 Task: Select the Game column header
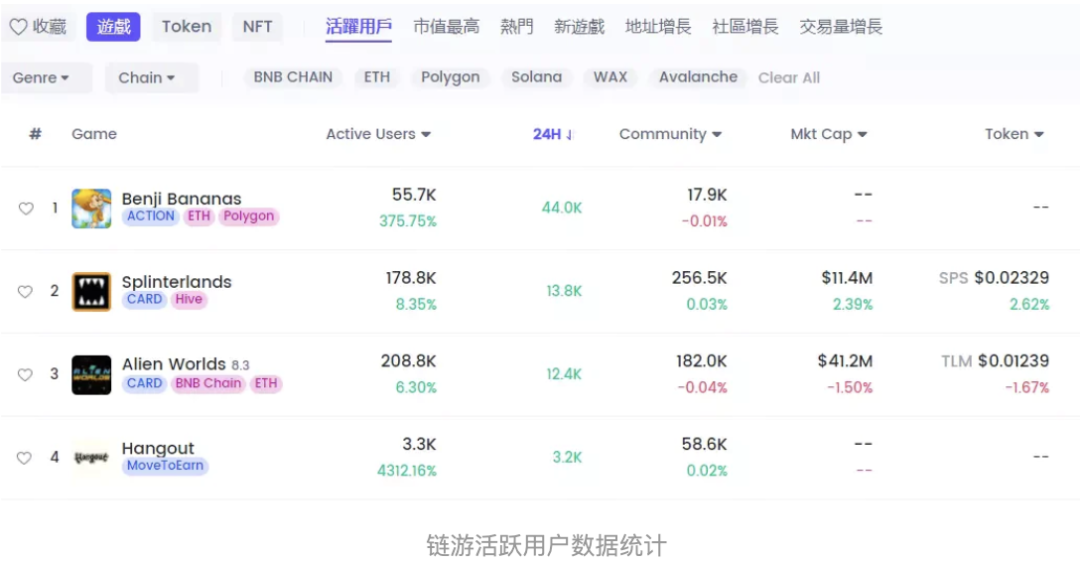94,134
